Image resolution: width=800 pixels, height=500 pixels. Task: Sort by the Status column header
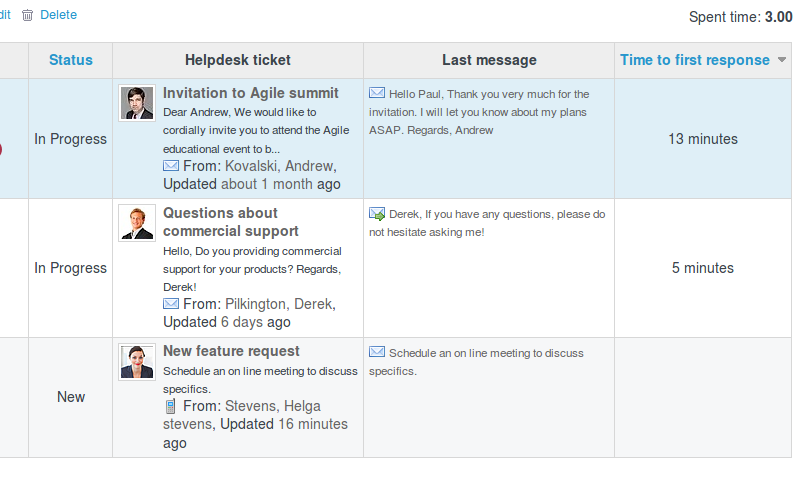(x=71, y=60)
